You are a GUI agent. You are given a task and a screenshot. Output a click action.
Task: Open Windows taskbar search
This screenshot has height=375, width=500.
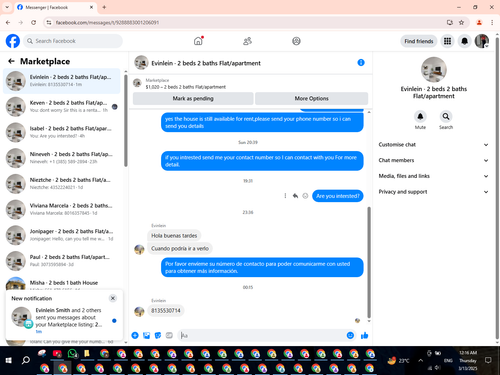[26, 360]
